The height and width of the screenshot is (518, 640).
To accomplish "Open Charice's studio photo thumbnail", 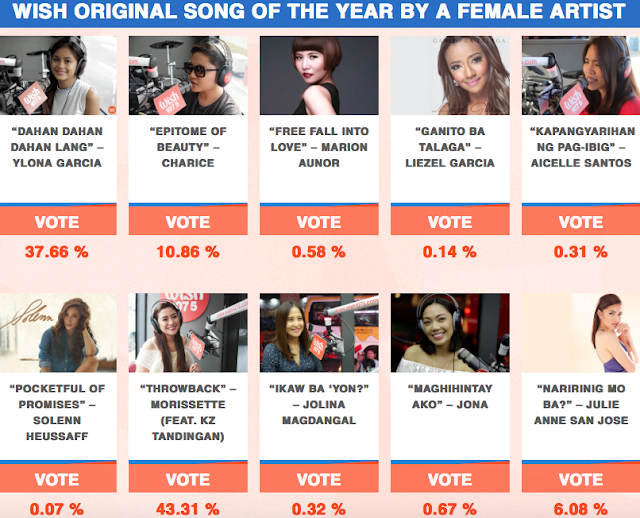I will [x=188, y=76].
